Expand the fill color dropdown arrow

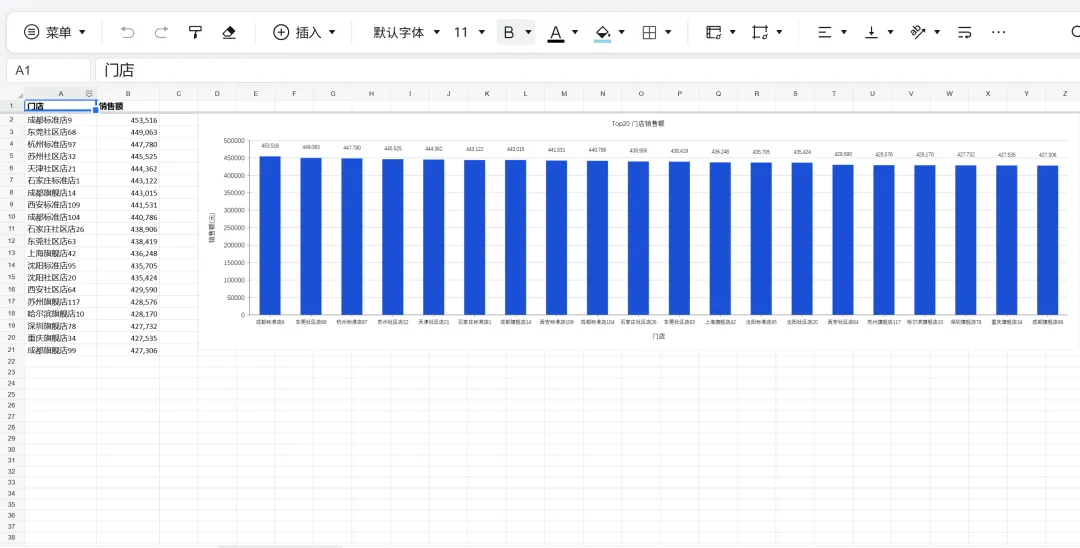point(622,32)
